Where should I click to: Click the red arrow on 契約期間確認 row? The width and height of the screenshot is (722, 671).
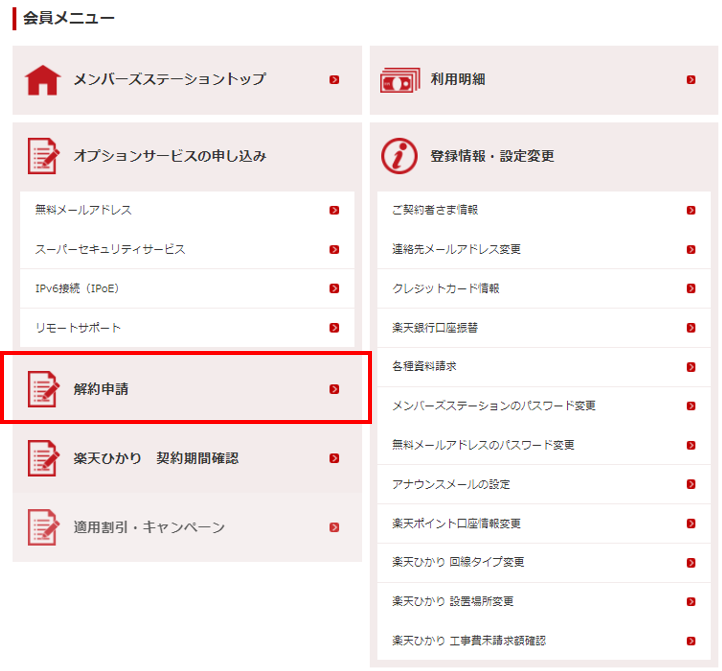click(x=334, y=458)
